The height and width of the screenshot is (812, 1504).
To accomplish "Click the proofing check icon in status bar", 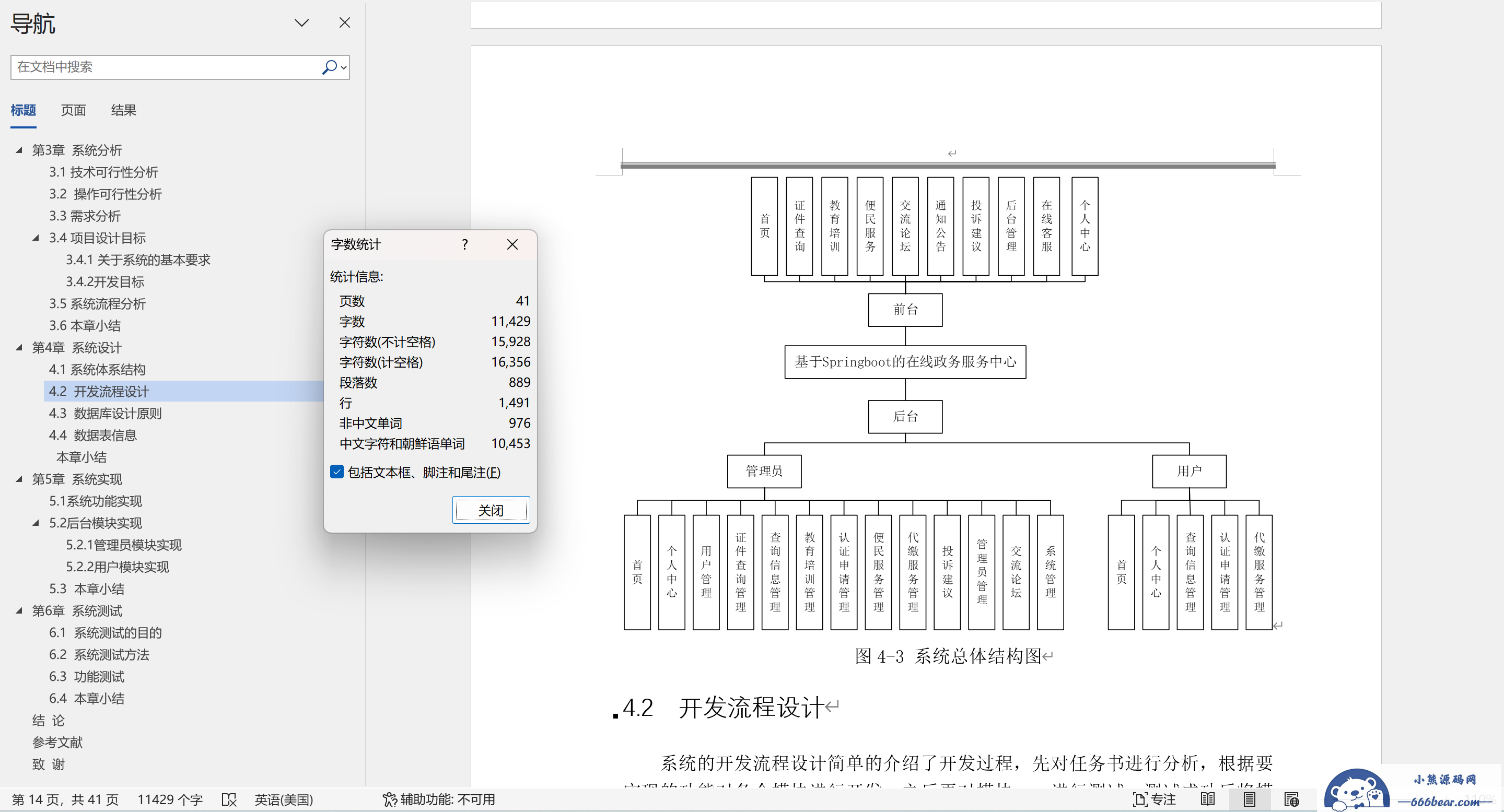I will tap(229, 799).
